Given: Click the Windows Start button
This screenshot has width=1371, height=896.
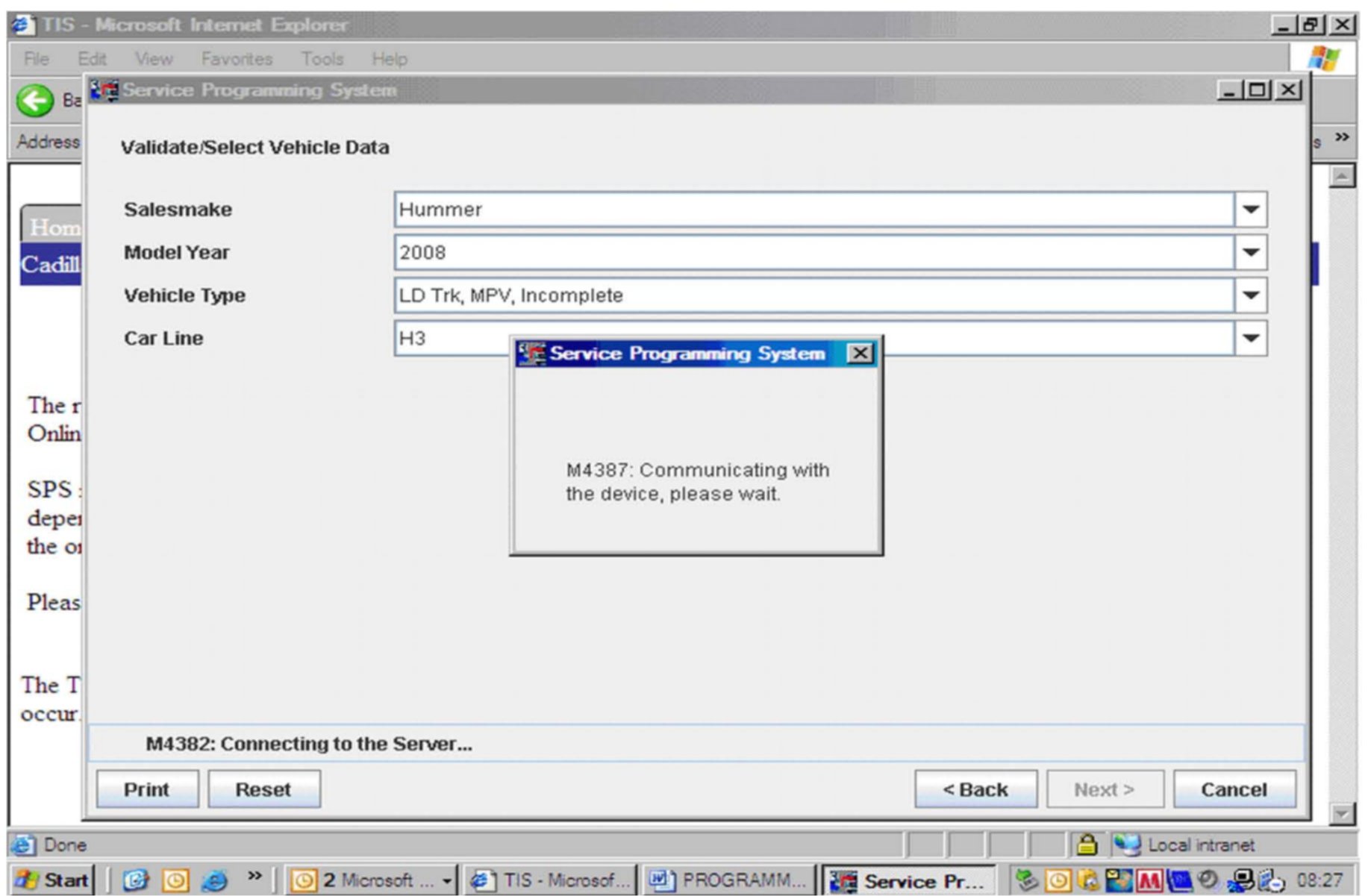Looking at the screenshot, I should [52, 880].
